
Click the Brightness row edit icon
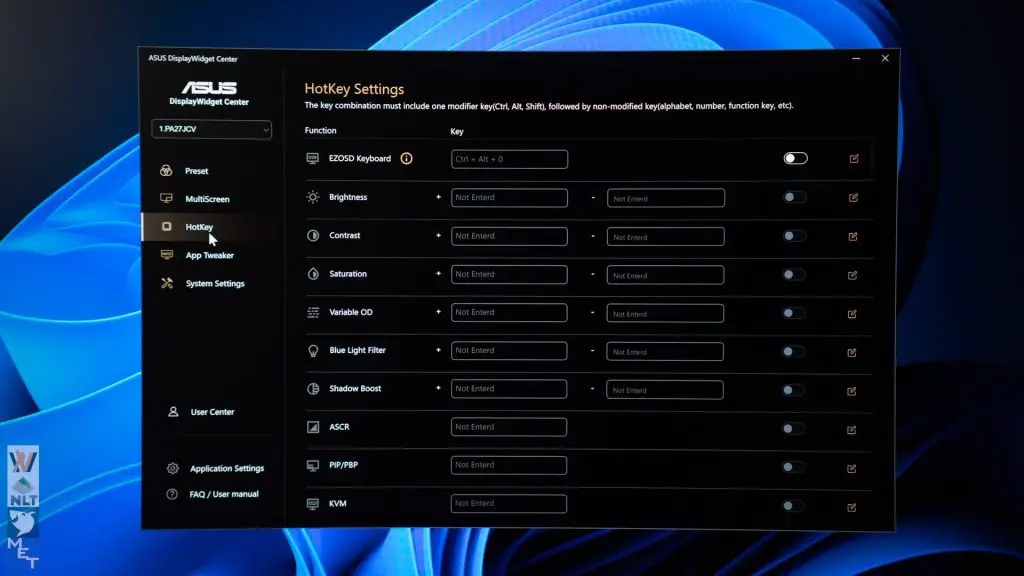point(854,197)
